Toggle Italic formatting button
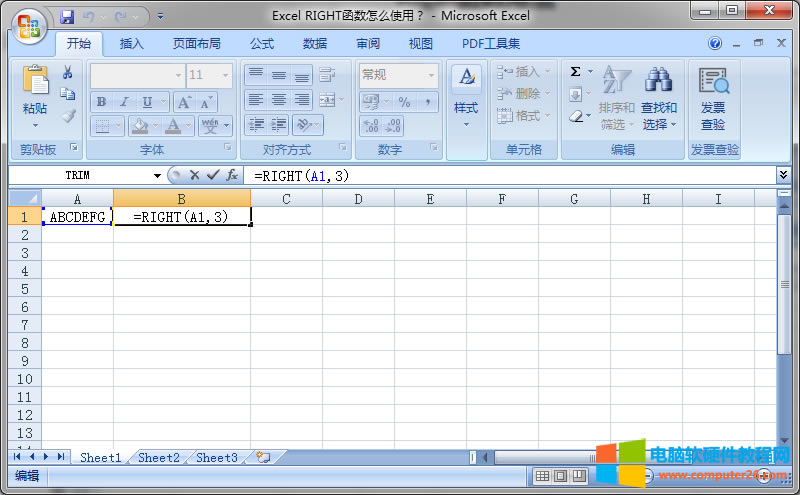The width and height of the screenshot is (800, 495). tap(124, 102)
